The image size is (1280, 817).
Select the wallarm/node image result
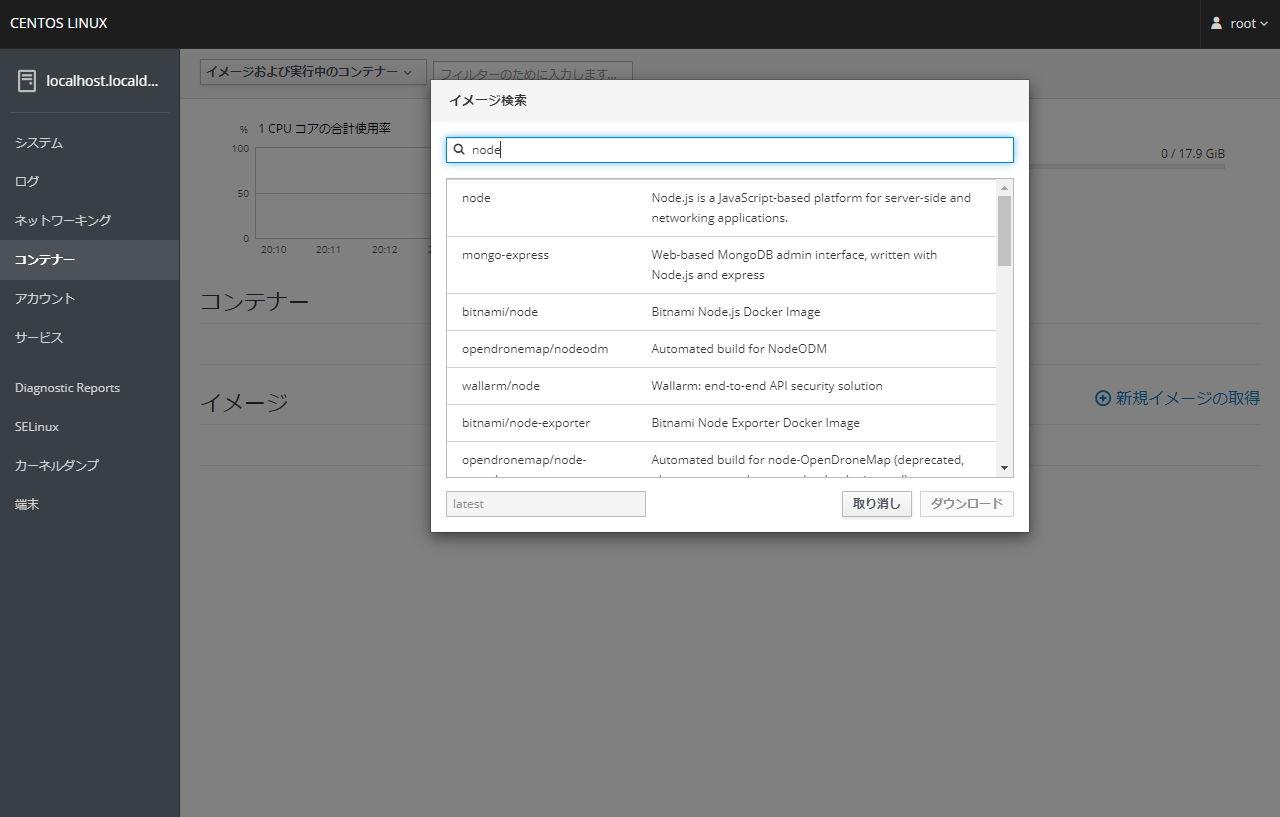coord(722,386)
